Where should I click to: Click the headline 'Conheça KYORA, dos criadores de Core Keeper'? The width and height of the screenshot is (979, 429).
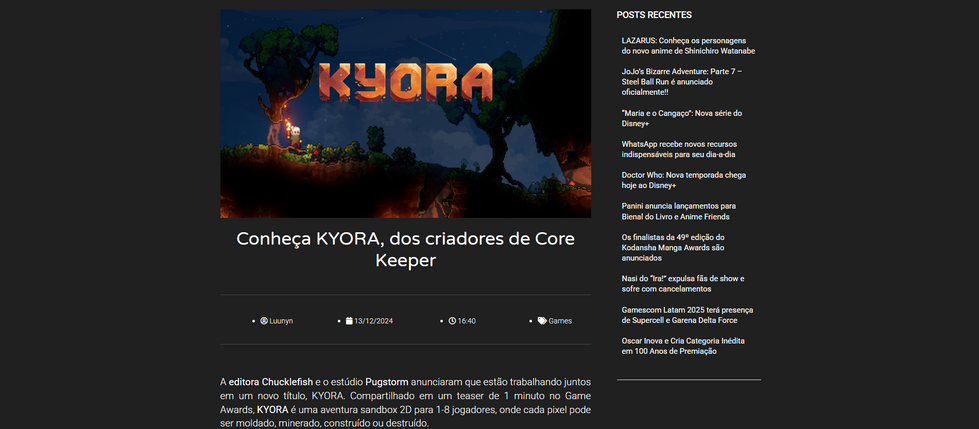(405, 249)
